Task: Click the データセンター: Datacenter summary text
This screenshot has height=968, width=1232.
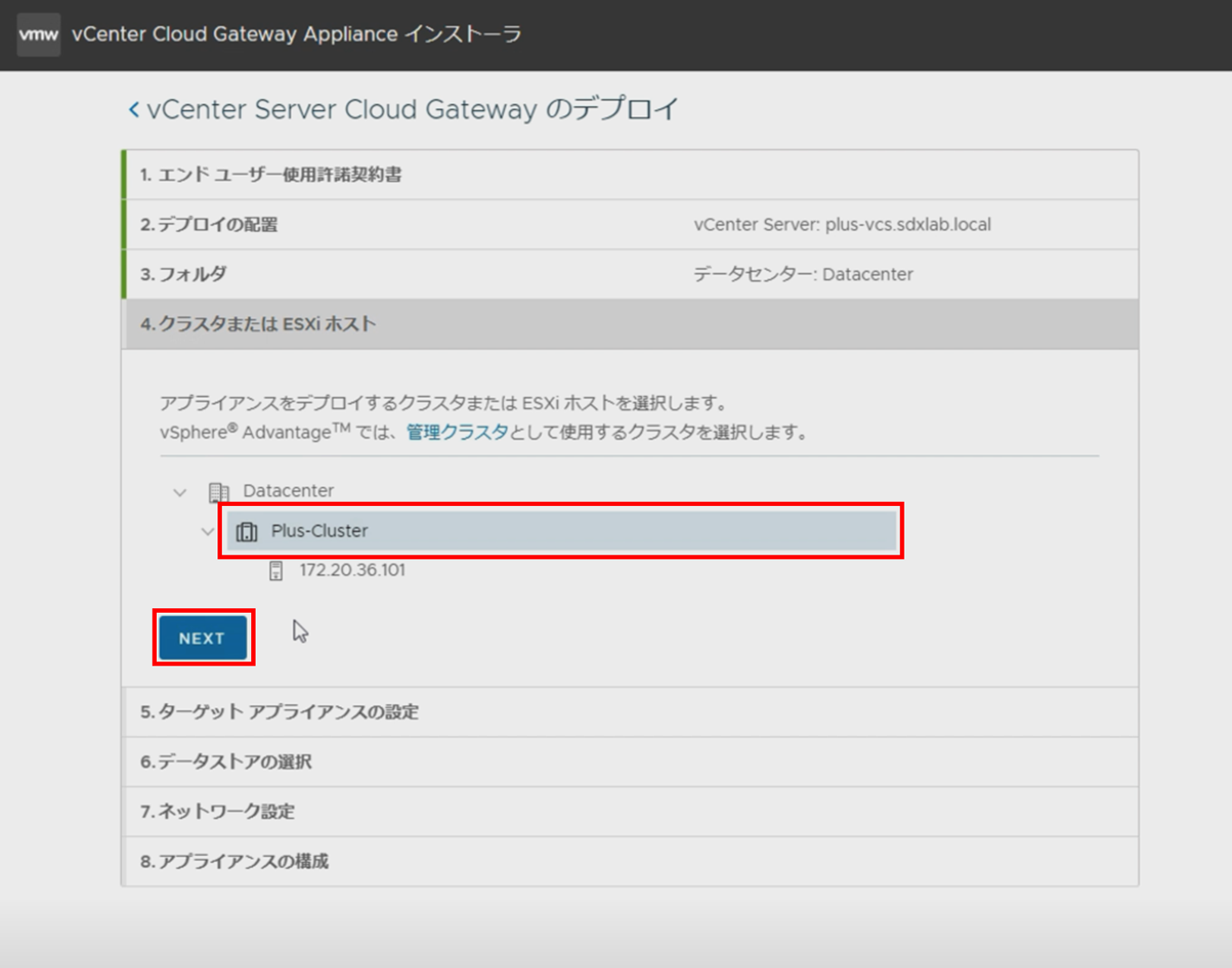Action: [803, 275]
